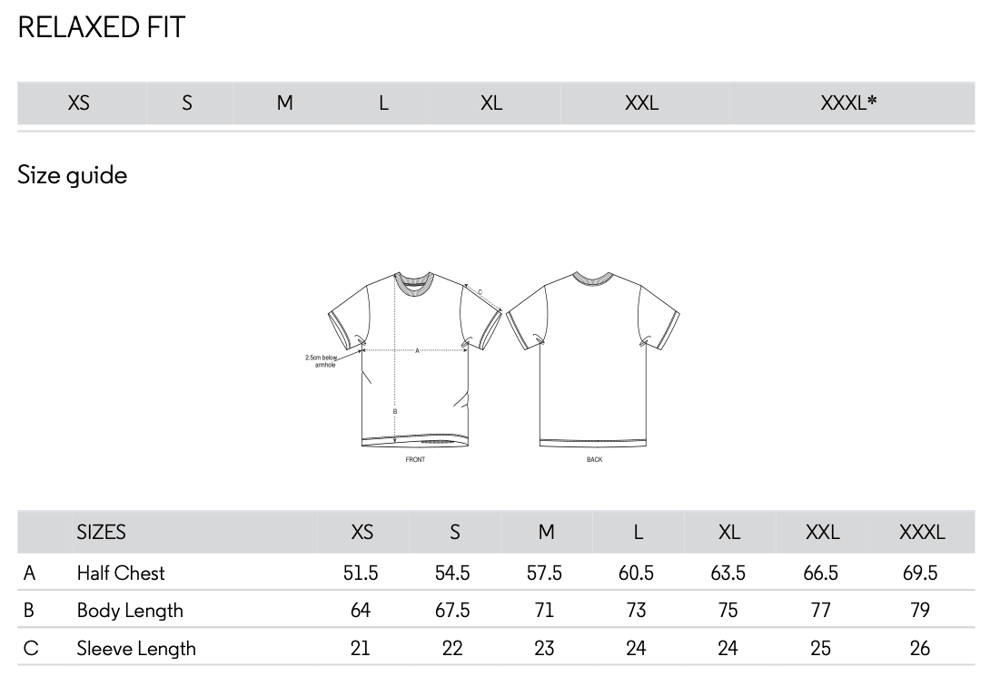Screen dimensions: 1000x686
Task: Click Body Length value 67.5 for S
Action: point(452,610)
